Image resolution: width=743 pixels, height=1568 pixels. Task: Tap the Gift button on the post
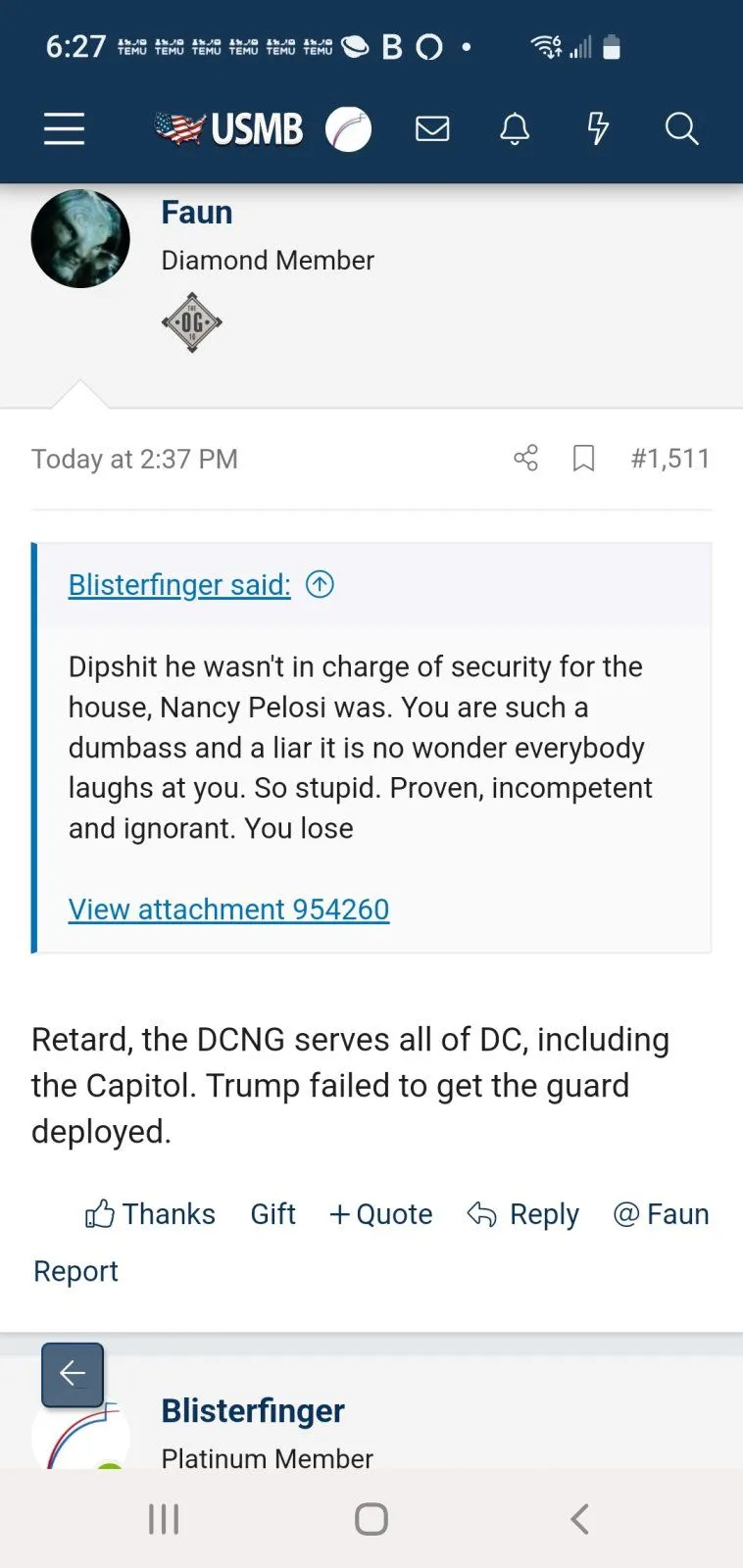pos(272,1214)
